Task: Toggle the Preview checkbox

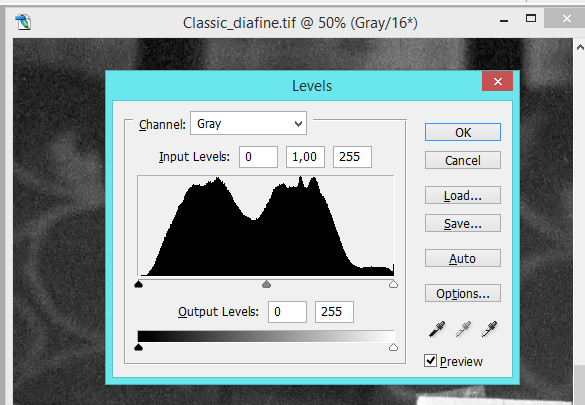Action: (x=430, y=361)
